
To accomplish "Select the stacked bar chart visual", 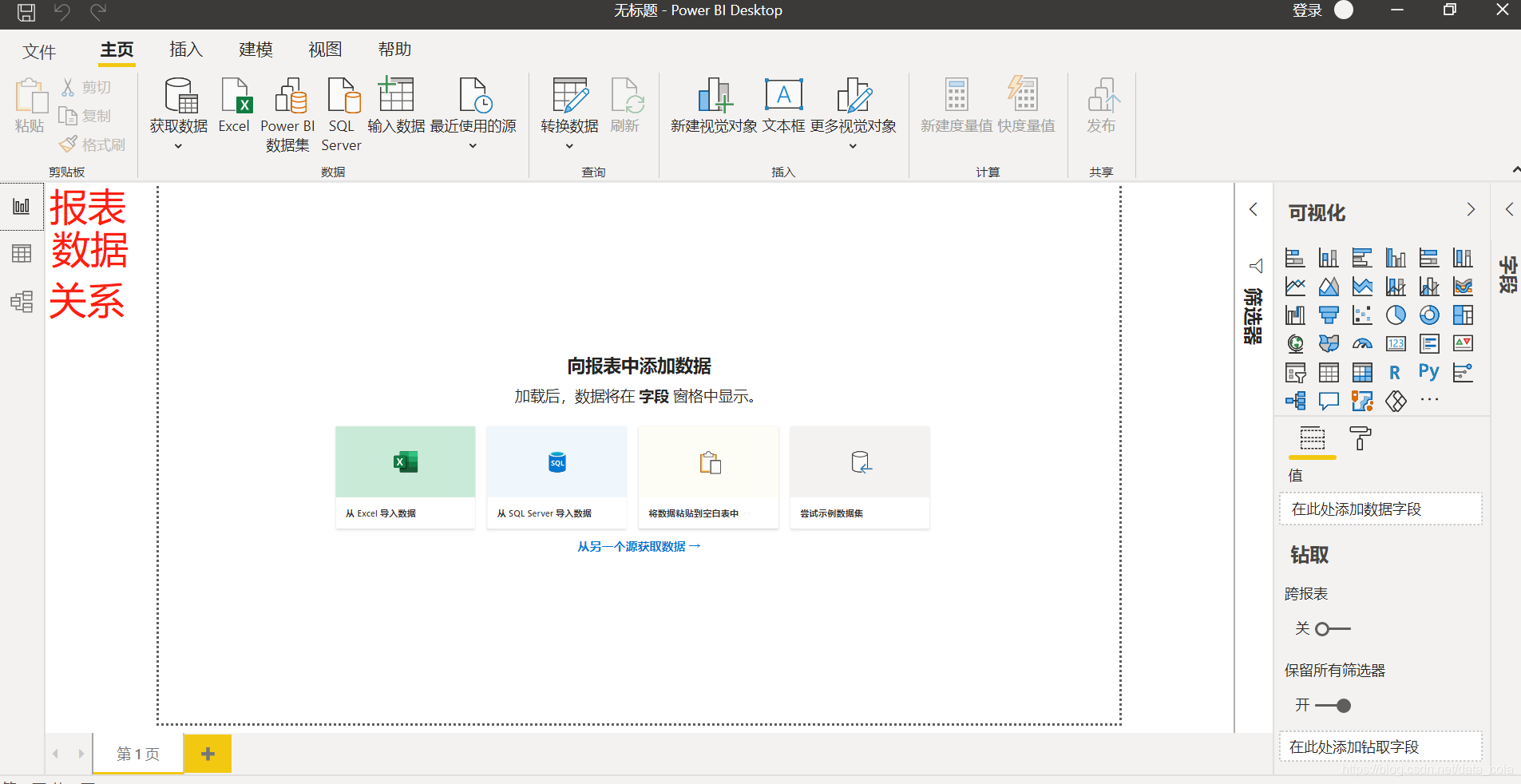I will tap(1295, 258).
